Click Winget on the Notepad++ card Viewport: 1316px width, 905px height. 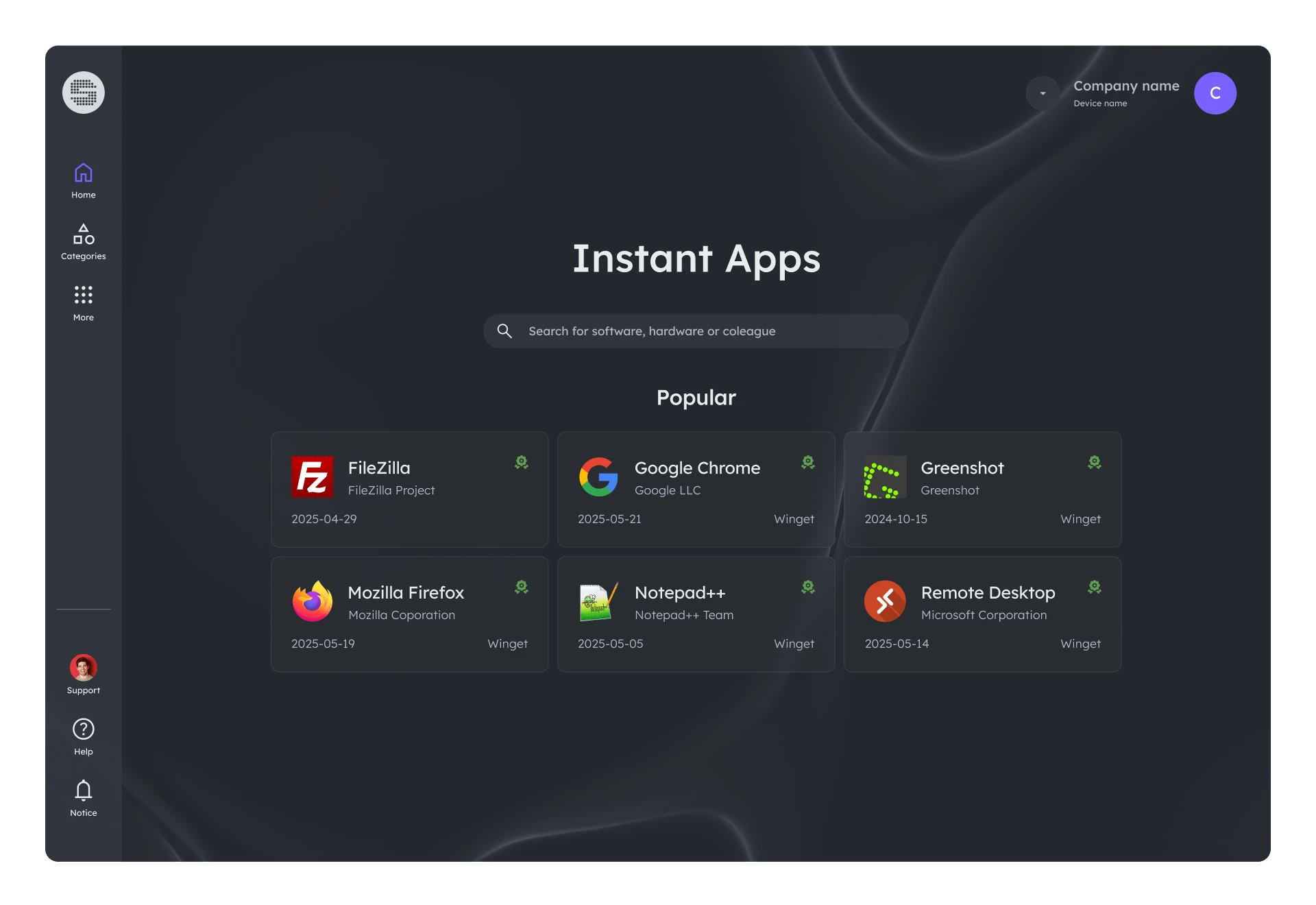click(x=794, y=644)
